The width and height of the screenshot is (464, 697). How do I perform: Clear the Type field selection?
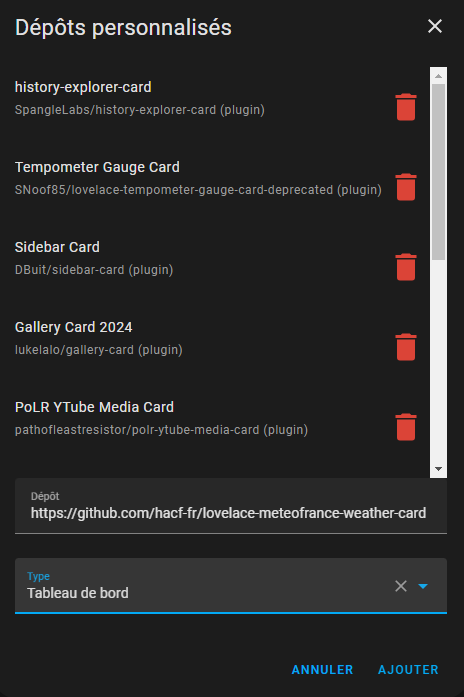(x=401, y=586)
